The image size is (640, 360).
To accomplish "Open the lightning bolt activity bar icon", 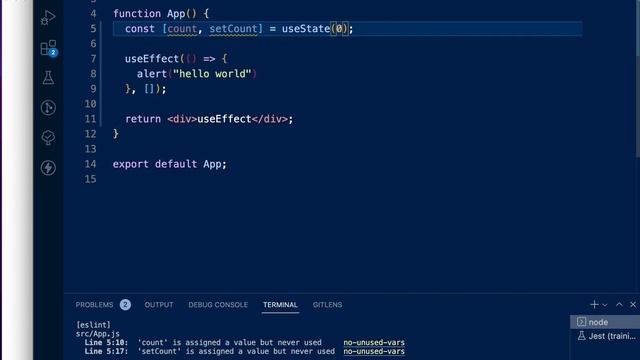I will pos(48,168).
